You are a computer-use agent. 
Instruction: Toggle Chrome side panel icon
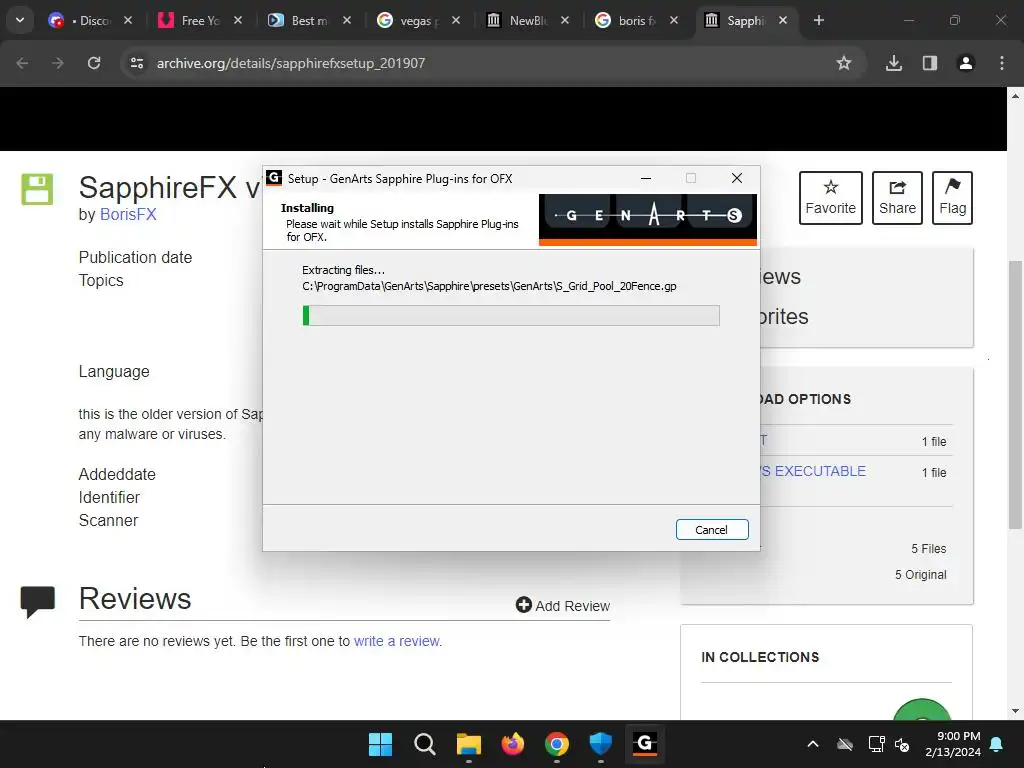coord(930,63)
